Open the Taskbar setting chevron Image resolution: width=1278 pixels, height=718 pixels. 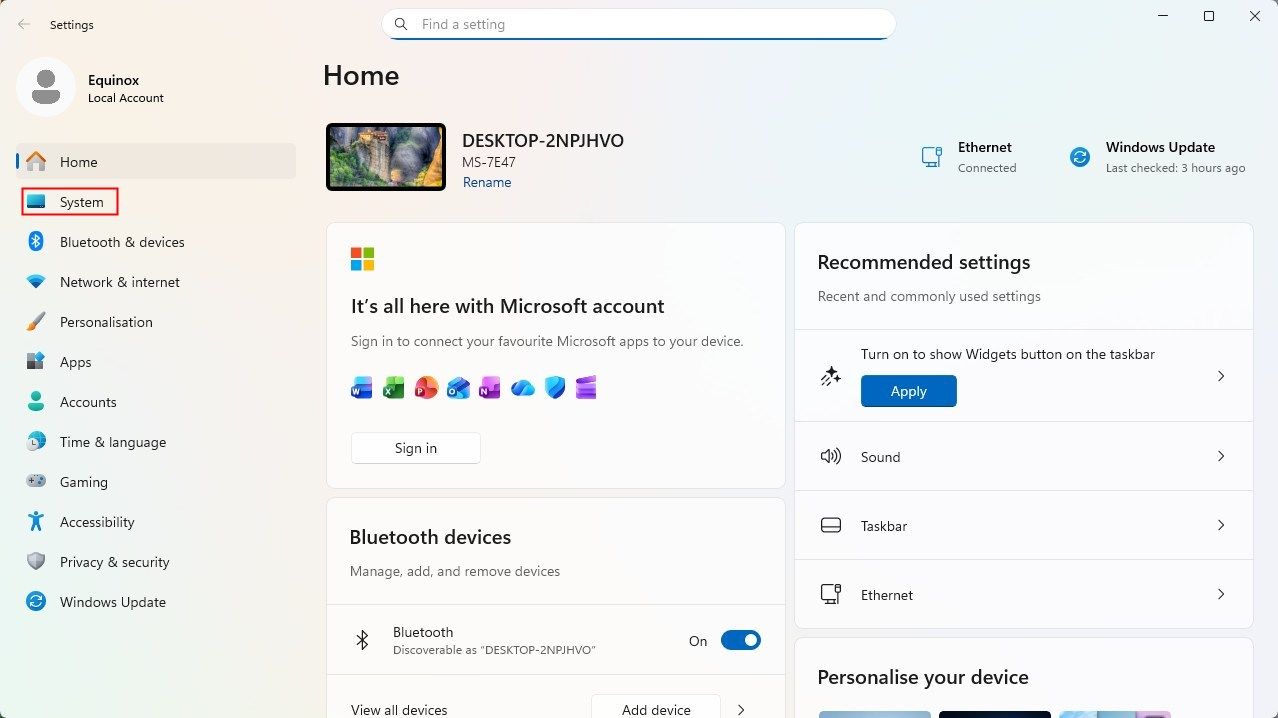[1221, 525]
